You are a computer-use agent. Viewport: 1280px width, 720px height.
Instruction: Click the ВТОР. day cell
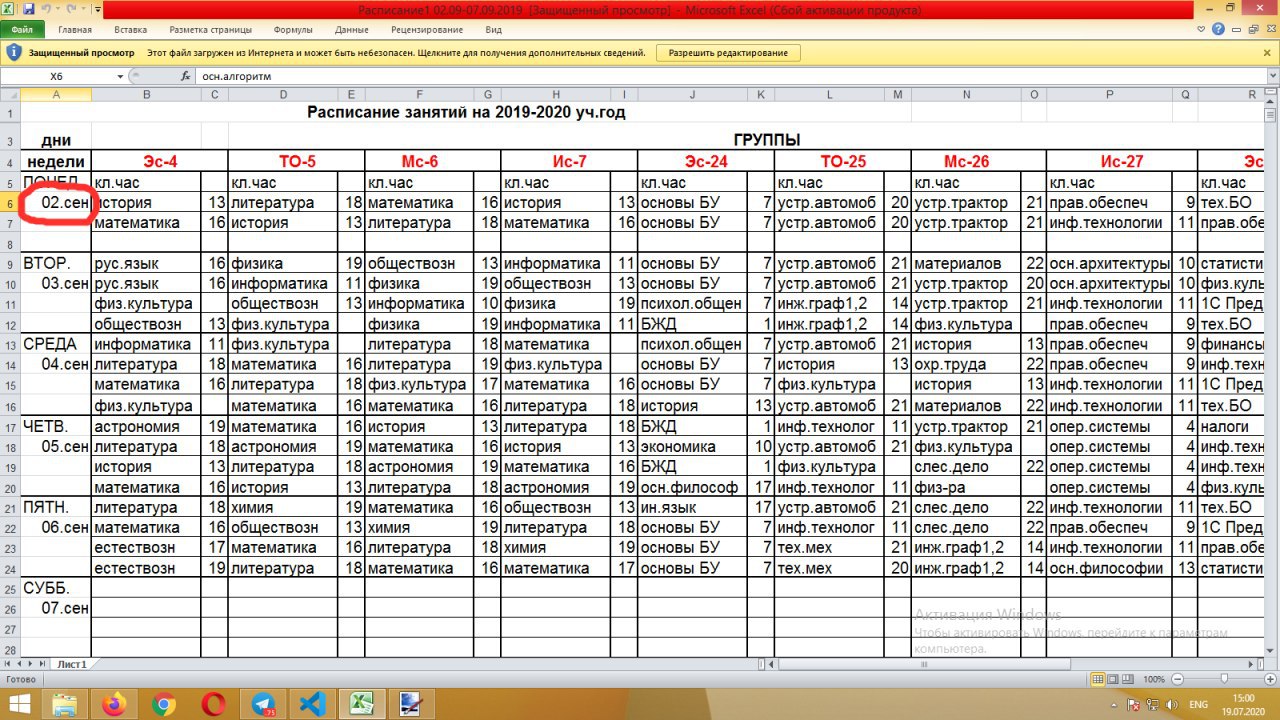tap(56, 264)
